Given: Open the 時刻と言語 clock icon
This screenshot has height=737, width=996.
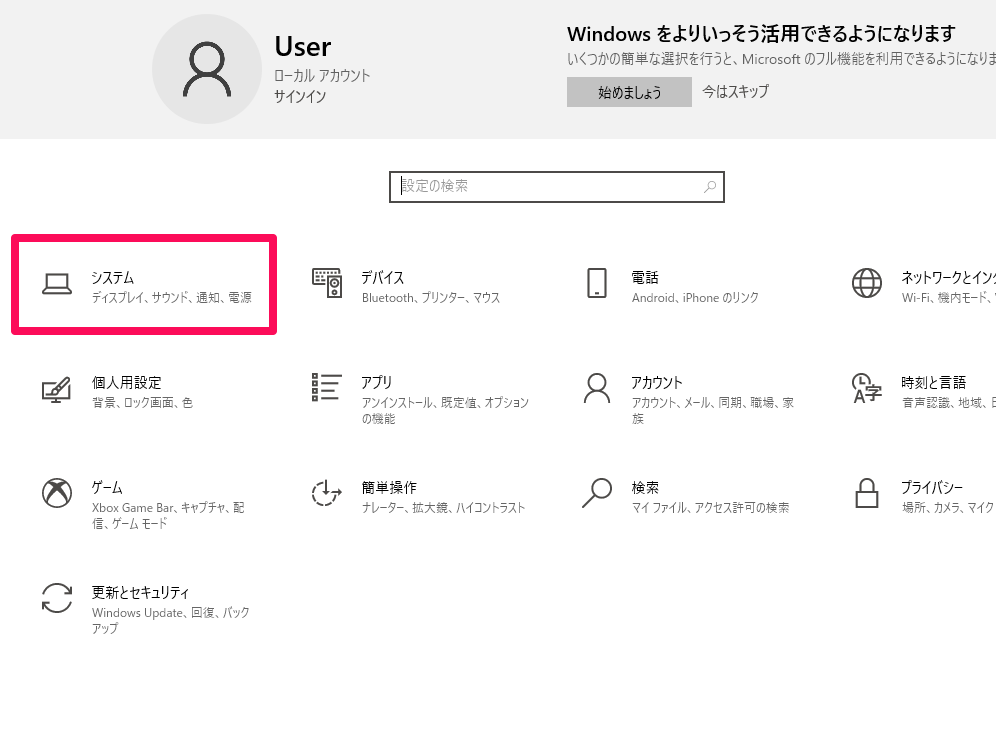Looking at the screenshot, I should [x=867, y=388].
